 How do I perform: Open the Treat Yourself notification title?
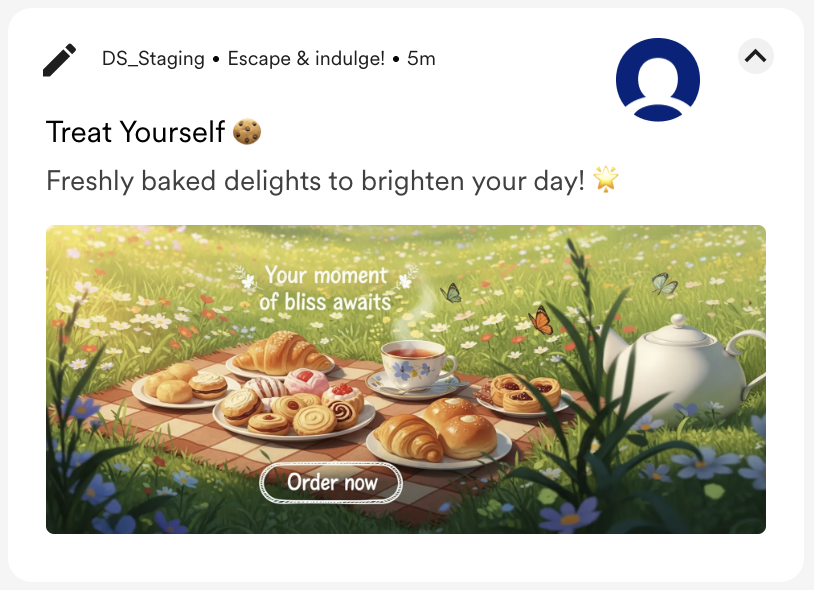tap(137, 131)
